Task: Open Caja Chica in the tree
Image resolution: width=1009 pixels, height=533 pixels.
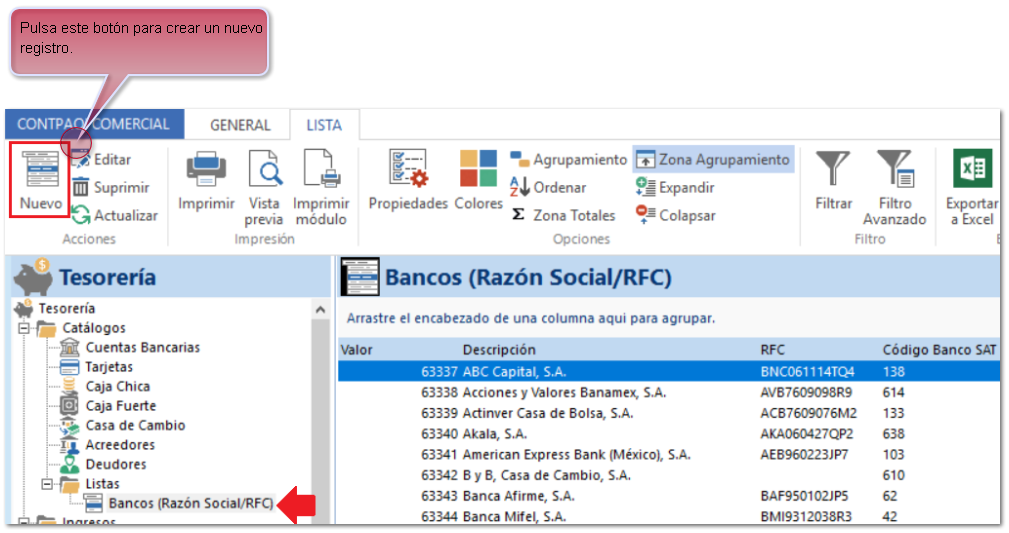Action: pos(118,386)
